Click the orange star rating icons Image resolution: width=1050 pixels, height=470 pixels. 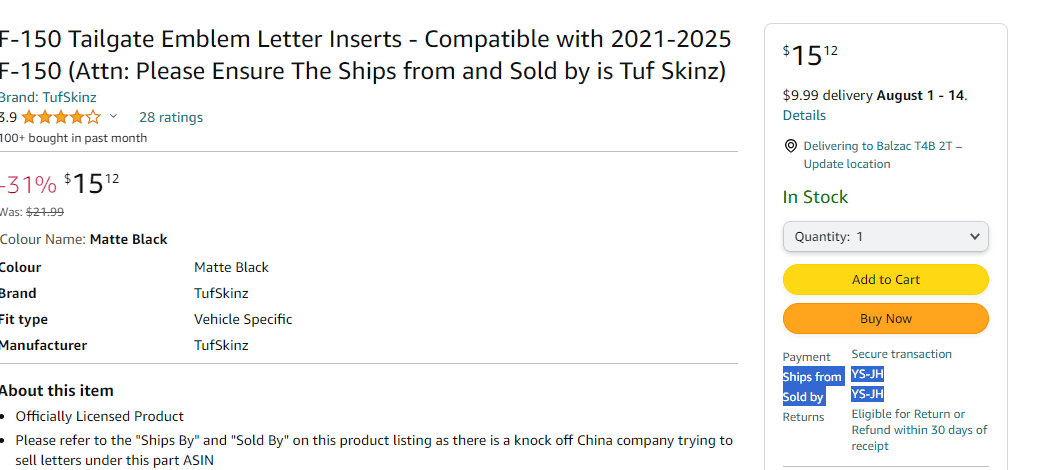[61, 117]
